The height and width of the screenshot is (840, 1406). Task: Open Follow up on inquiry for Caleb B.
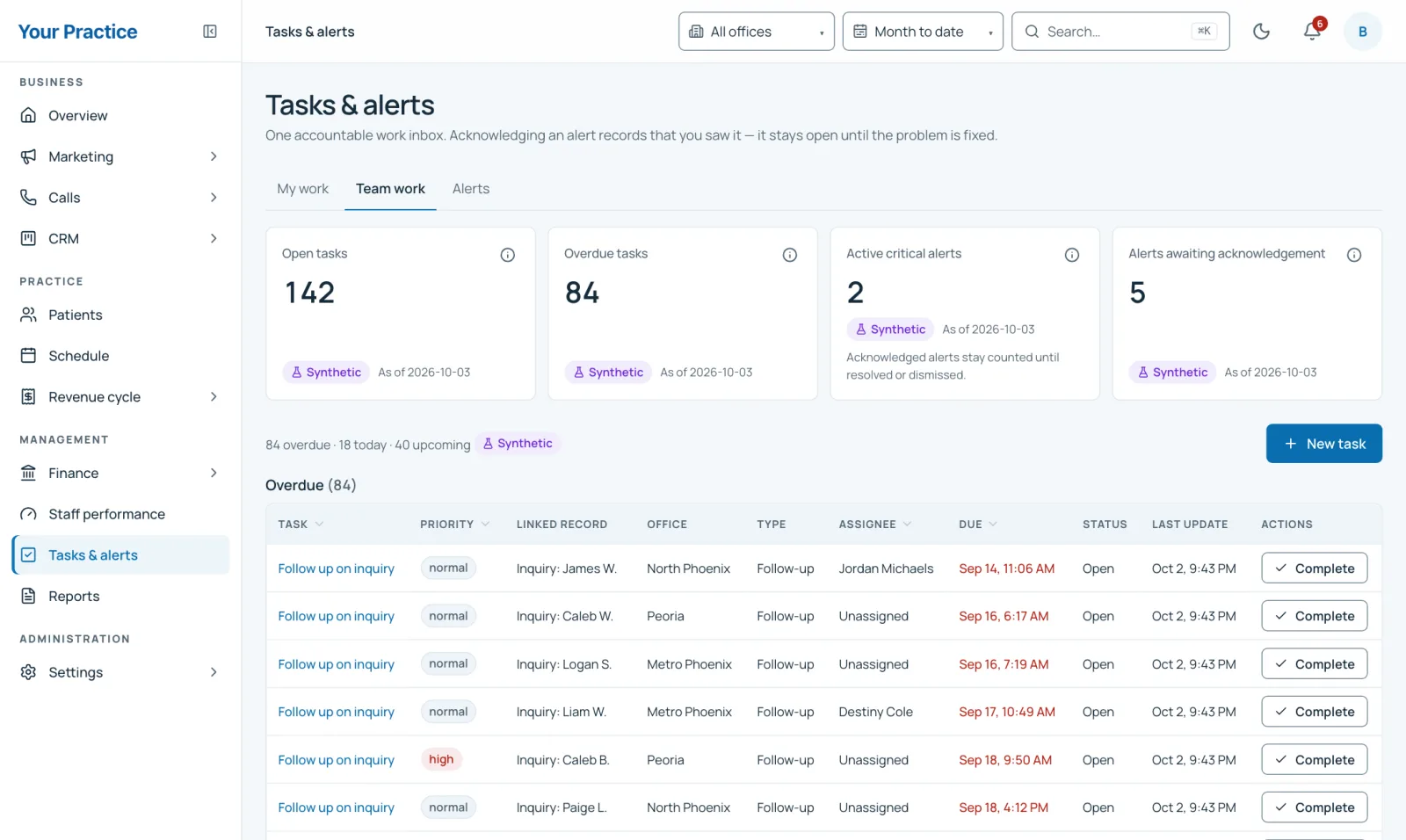coord(337,760)
